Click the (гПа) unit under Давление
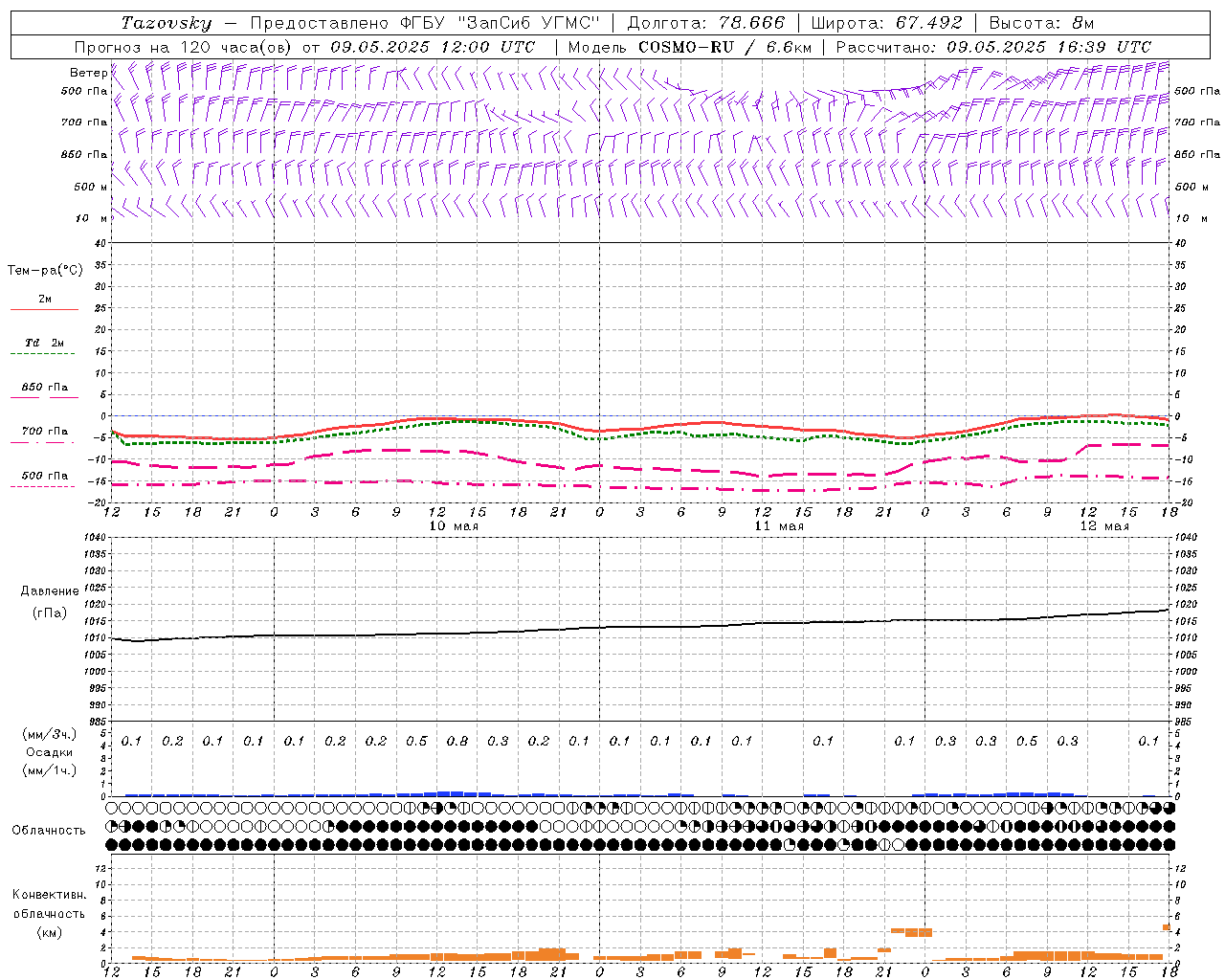 point(50,612)
